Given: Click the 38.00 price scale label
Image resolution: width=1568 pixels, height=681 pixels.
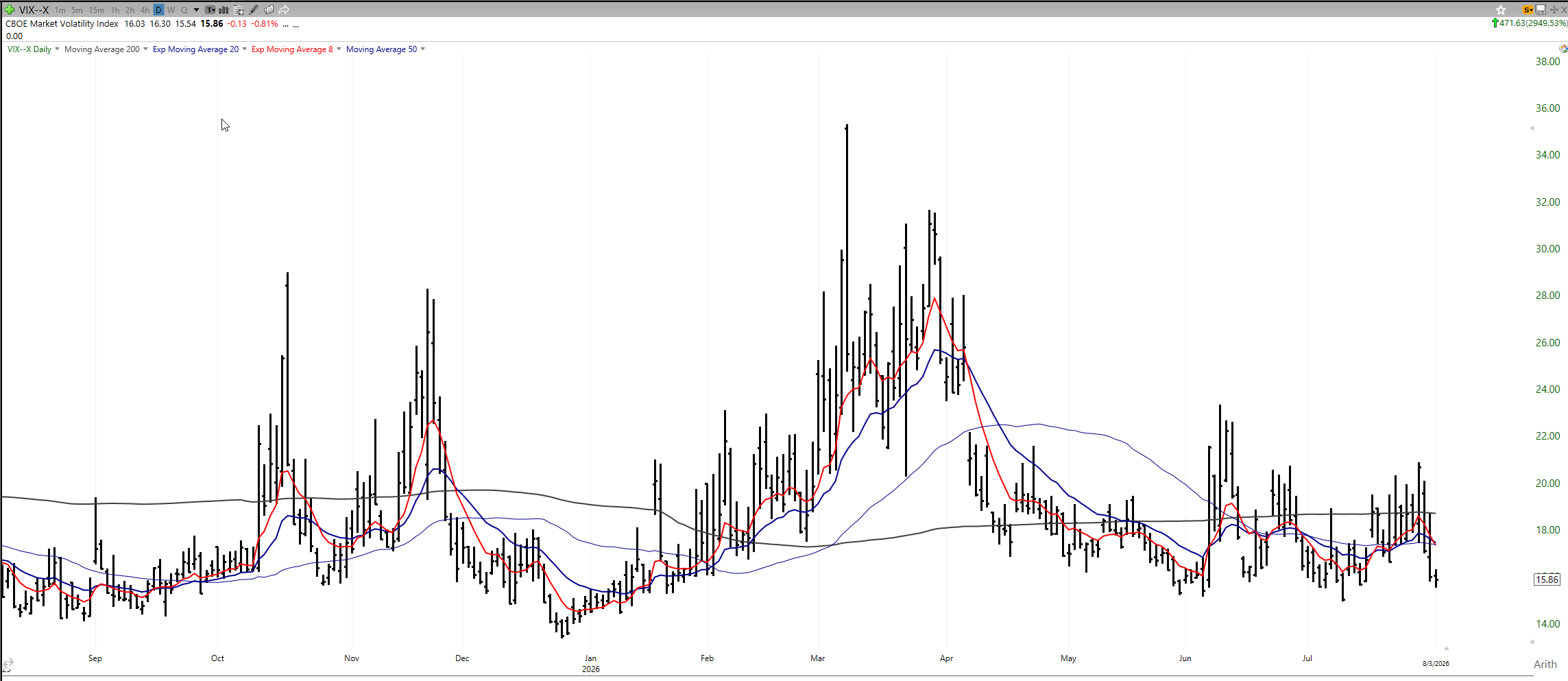Looking at the screenshot, I should (x=1547, y=61).
